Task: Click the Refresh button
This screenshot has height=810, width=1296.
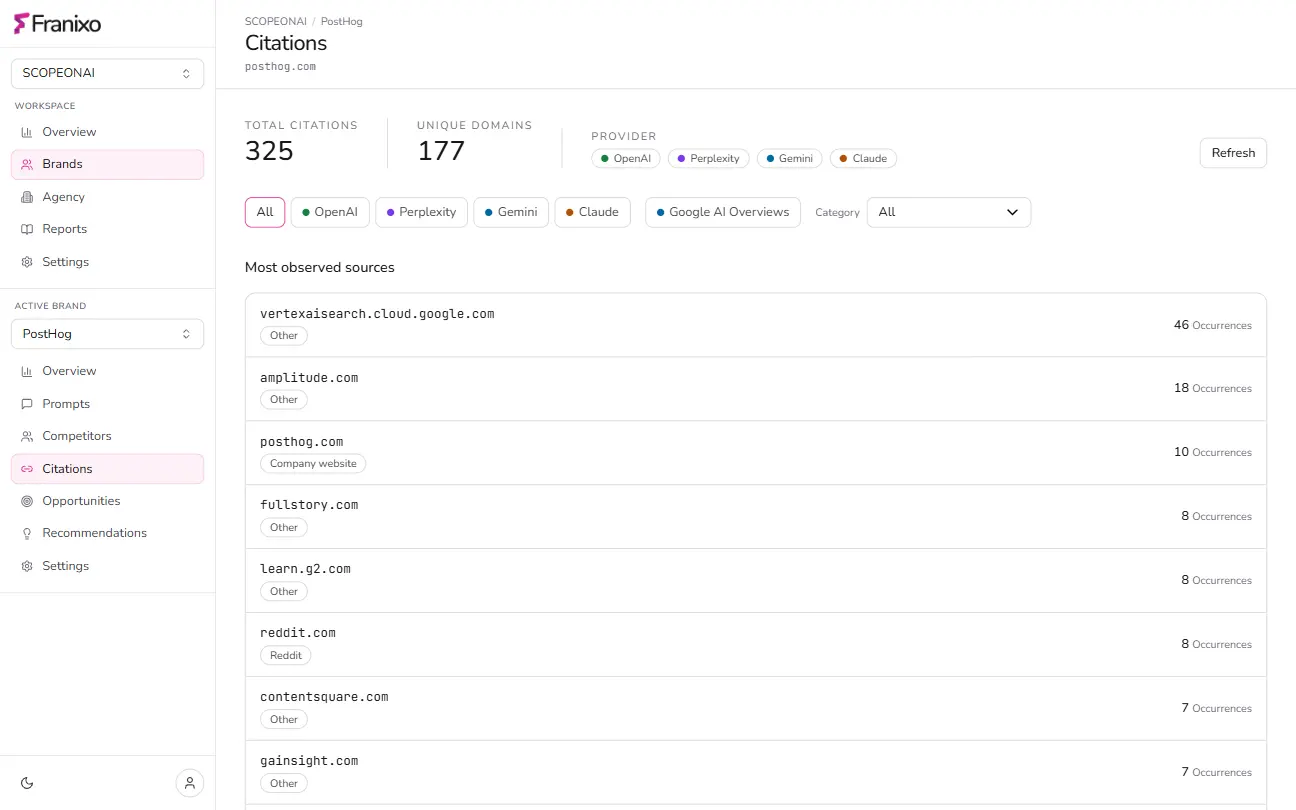Action: click(1233, 153)
